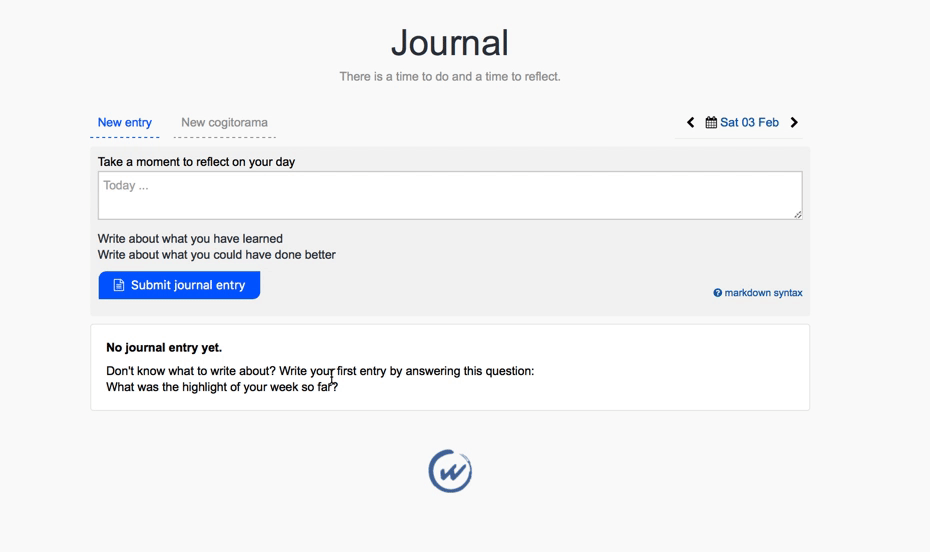Submit the journal entry

[179, 285]
